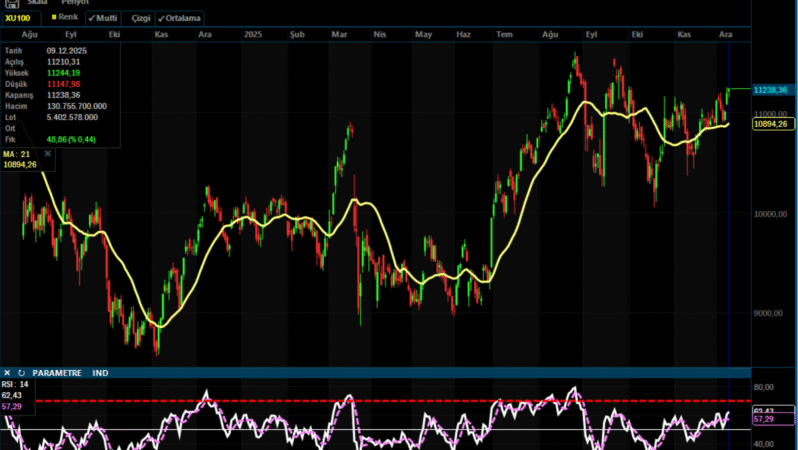Toggle the Ortalama checkbox
The height and width of the screenshot is (450, 798).
[180, 18]
